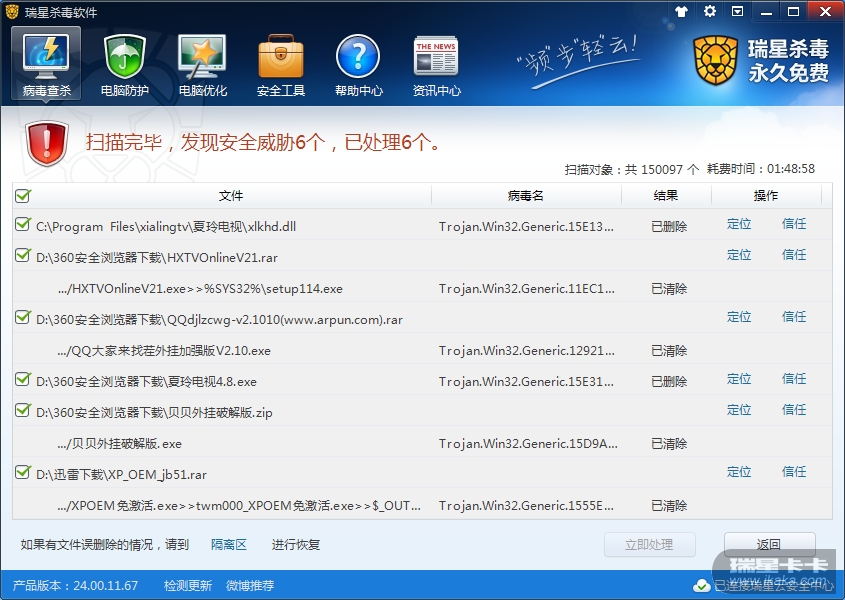Open settings gear in title bar
Viewport: 845px width, 600px height.
tap(710, 11)
